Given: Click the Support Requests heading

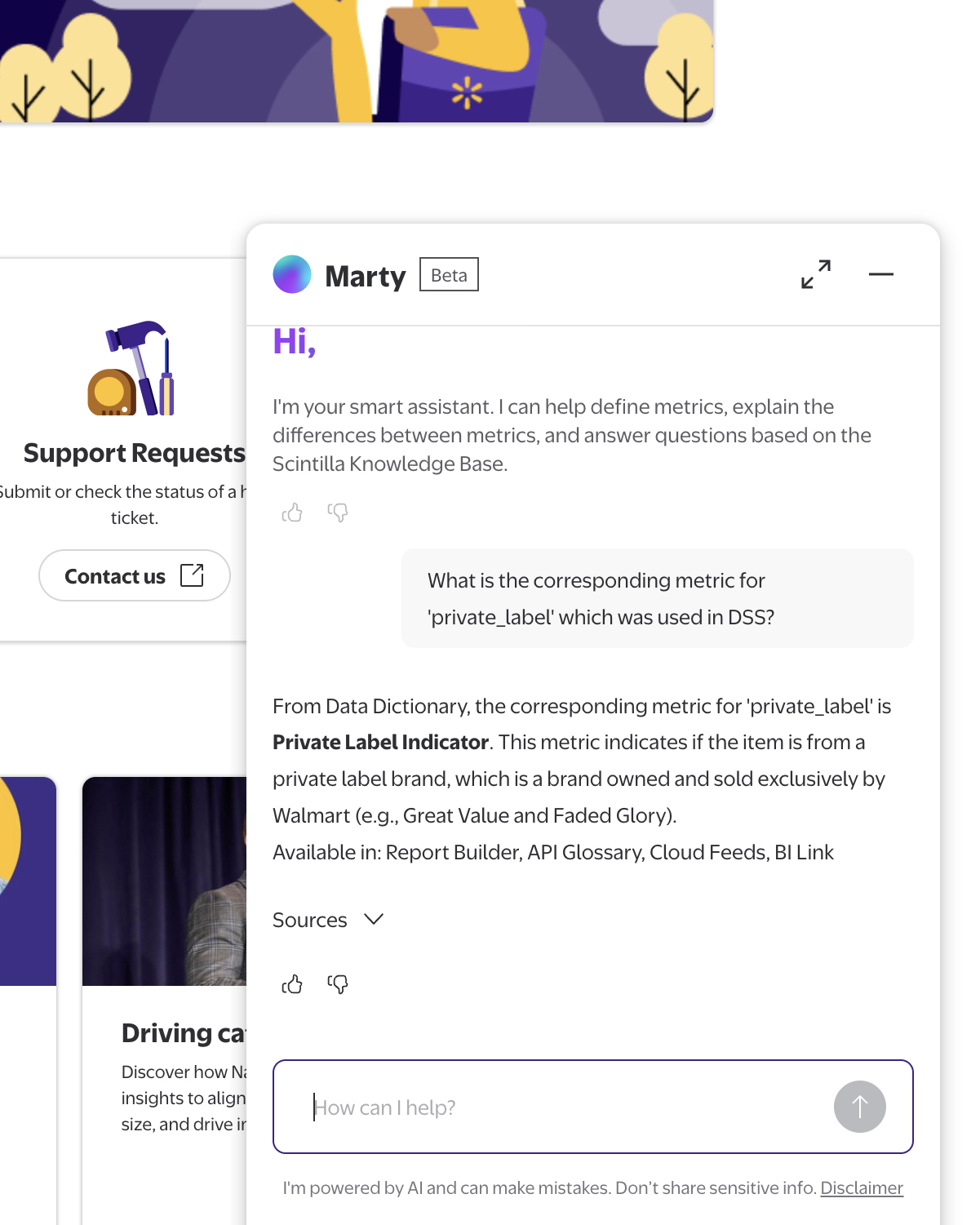Looking at the screenshot, I should click(135, 453).
